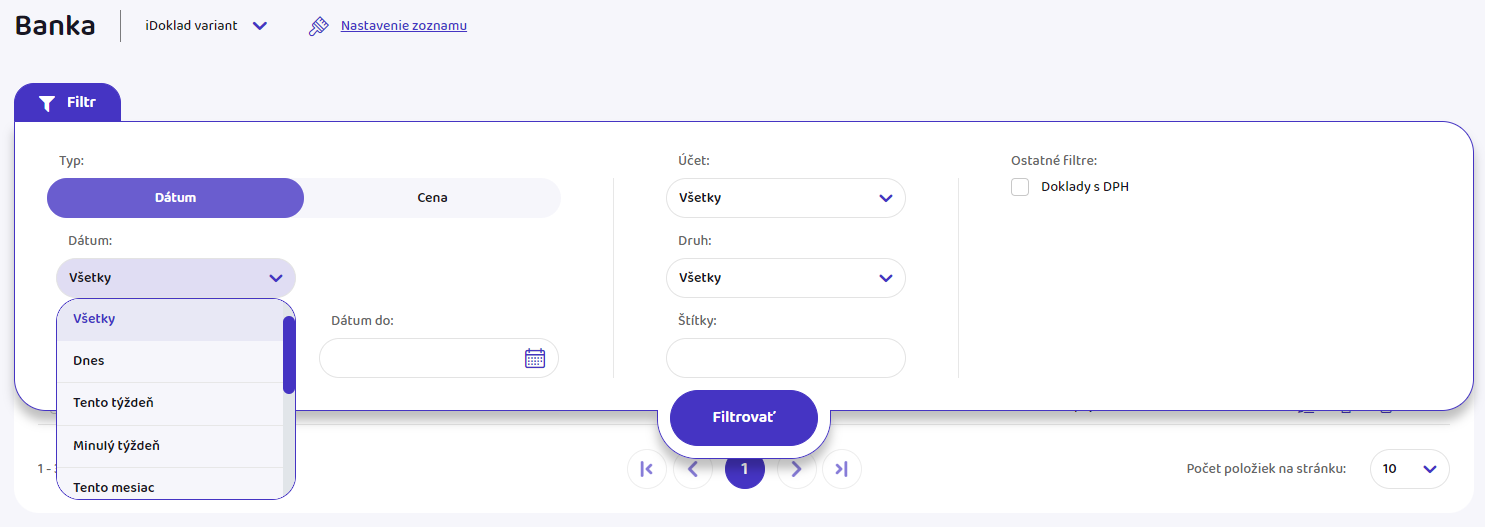1485x527 pixels.
Task: Jump to the last page of results
Action: coord(842,469)
